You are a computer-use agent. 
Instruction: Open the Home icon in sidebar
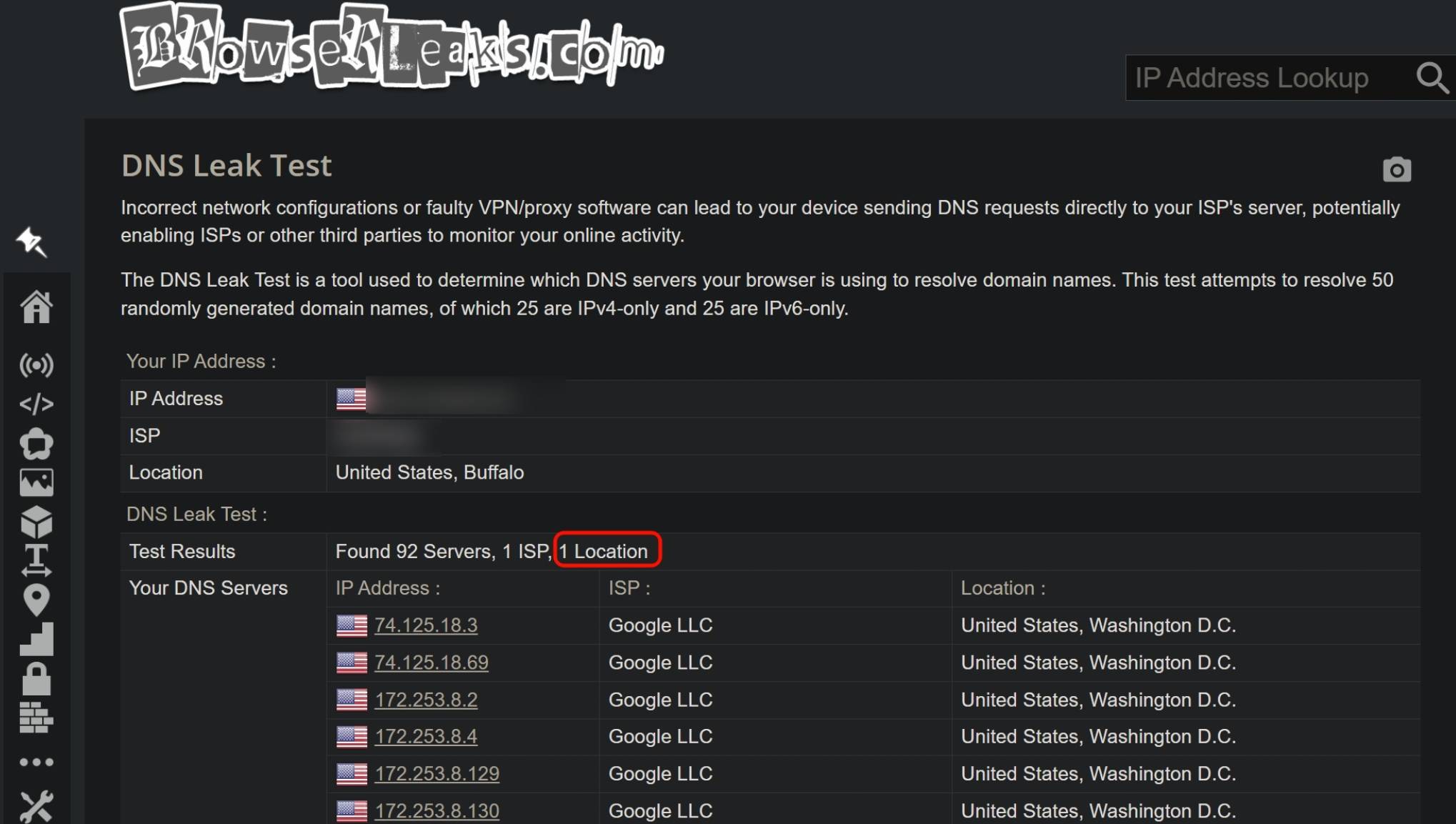coord(36,307)
